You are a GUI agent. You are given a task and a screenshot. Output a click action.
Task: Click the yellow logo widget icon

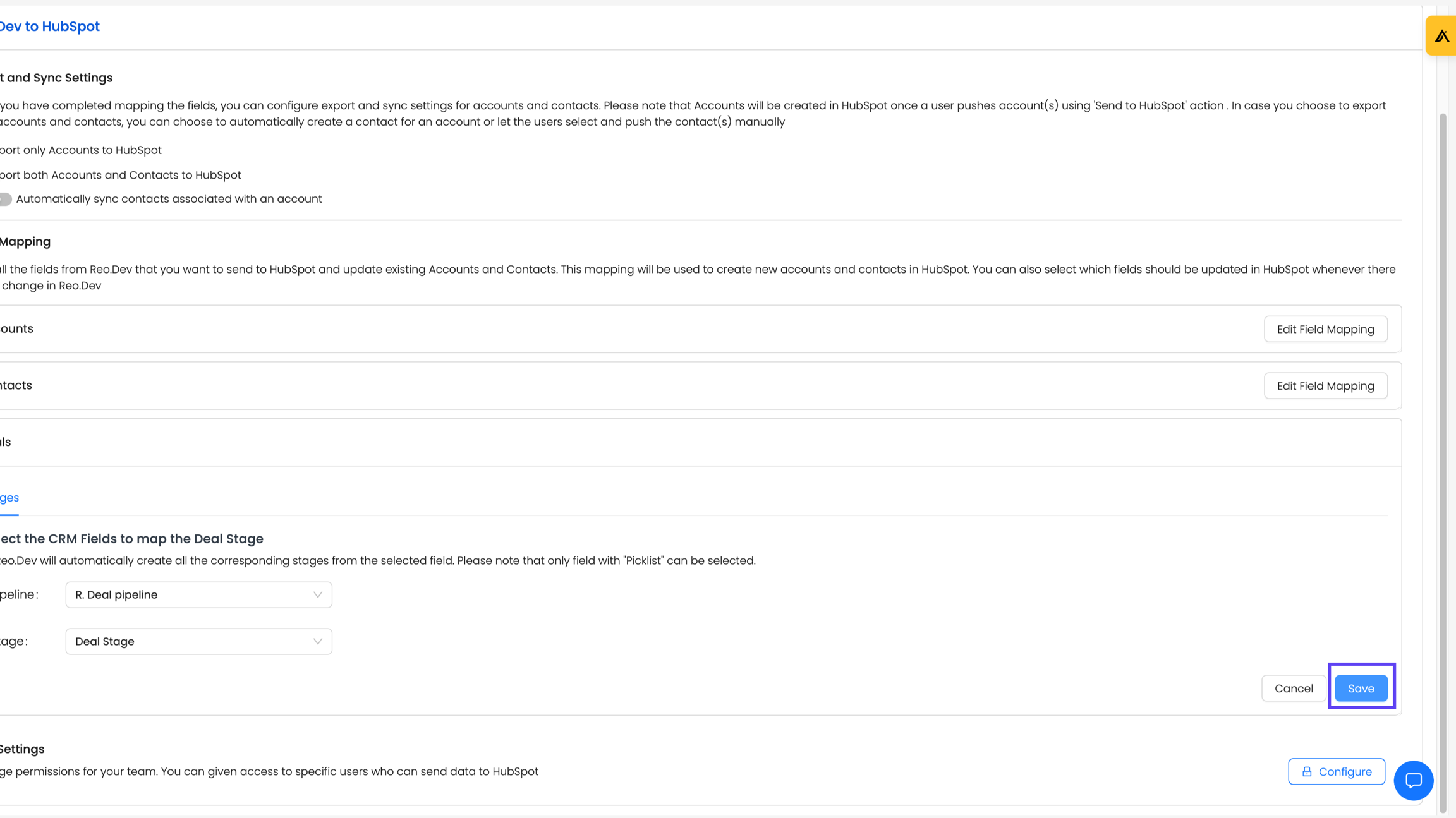click(x=1441, y=36)
